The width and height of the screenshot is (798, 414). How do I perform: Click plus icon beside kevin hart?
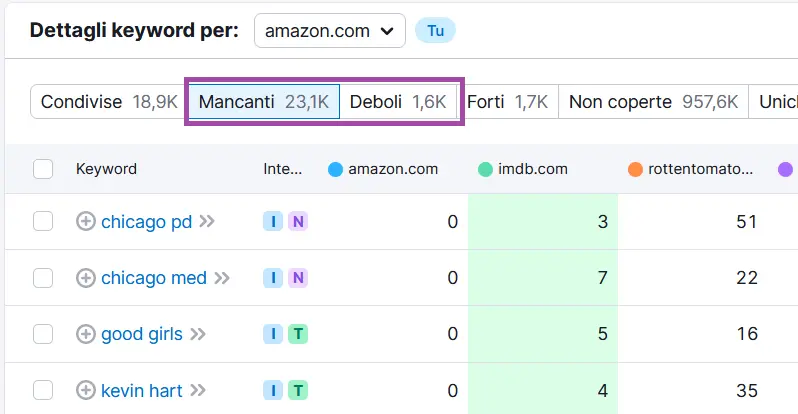(x=86, y=390)
